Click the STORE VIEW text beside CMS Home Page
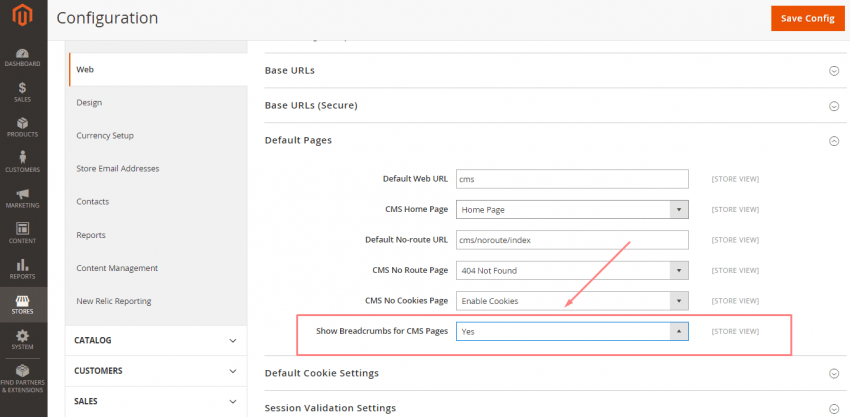 click(735, 209)
